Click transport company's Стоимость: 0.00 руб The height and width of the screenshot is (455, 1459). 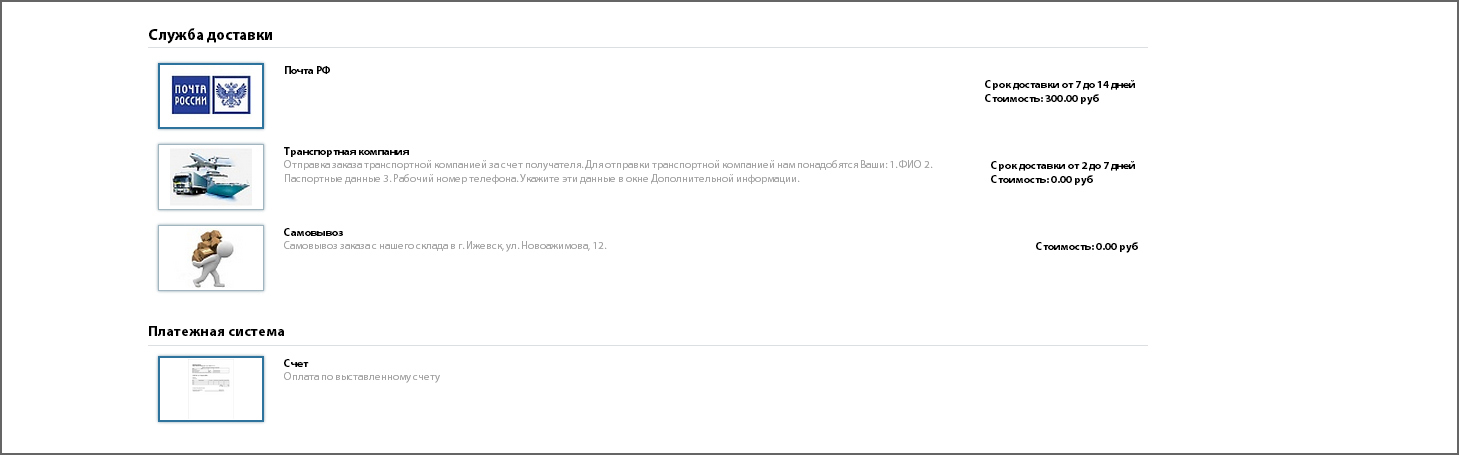coord(1042,179)
